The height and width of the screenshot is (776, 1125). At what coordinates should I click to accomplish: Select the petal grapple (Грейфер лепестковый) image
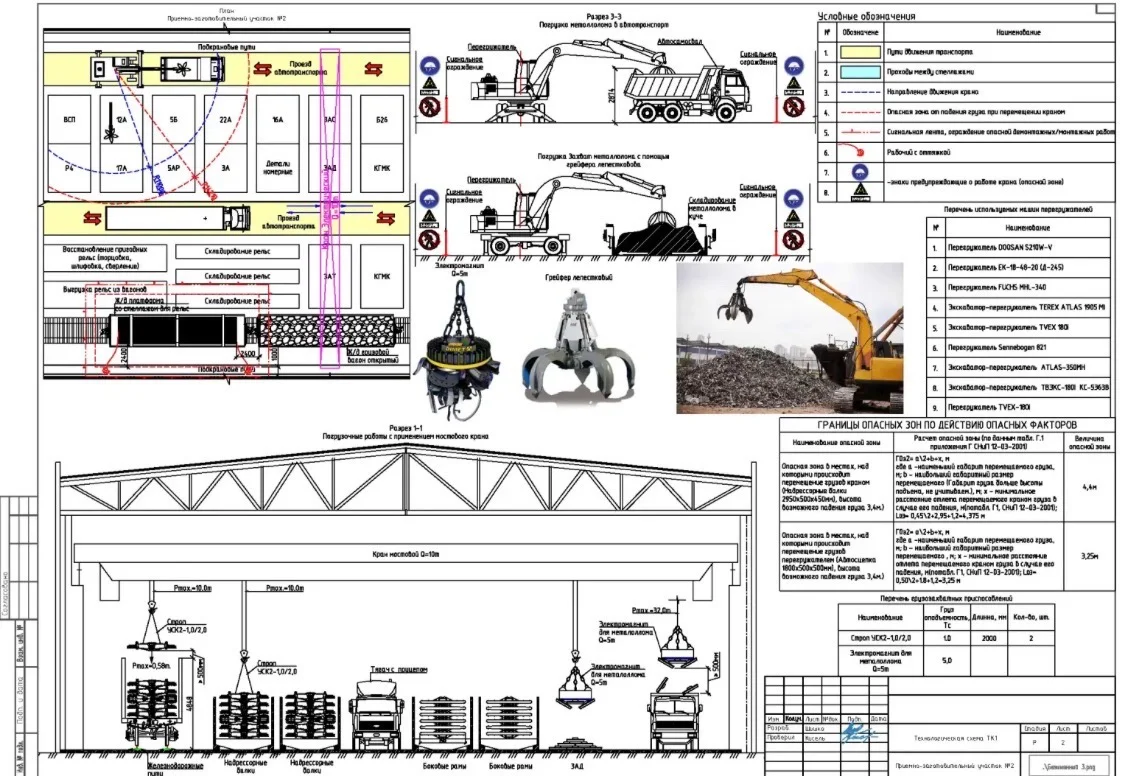[580, 347]
